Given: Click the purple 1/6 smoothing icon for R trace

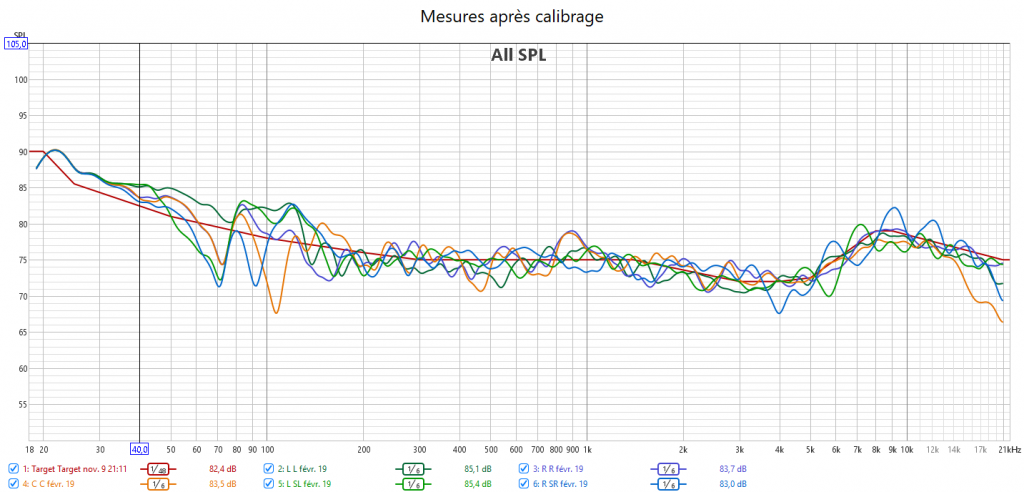Looking at the screenshot, I should (x=667, y=468).
